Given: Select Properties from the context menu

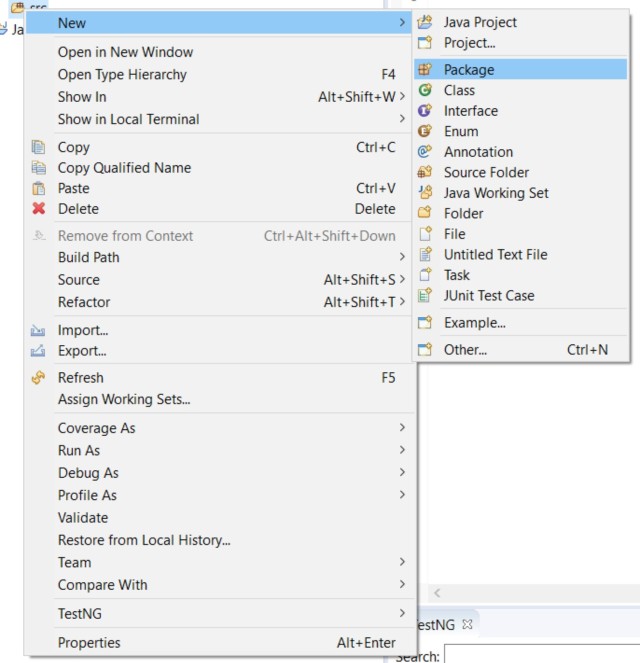Looking at the screenshot, I should tap(89, 643).
